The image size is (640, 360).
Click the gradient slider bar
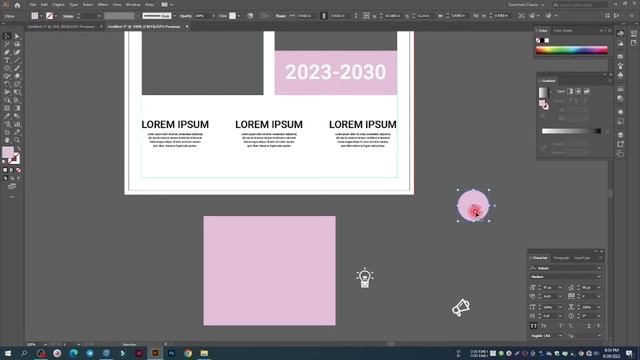571,131
